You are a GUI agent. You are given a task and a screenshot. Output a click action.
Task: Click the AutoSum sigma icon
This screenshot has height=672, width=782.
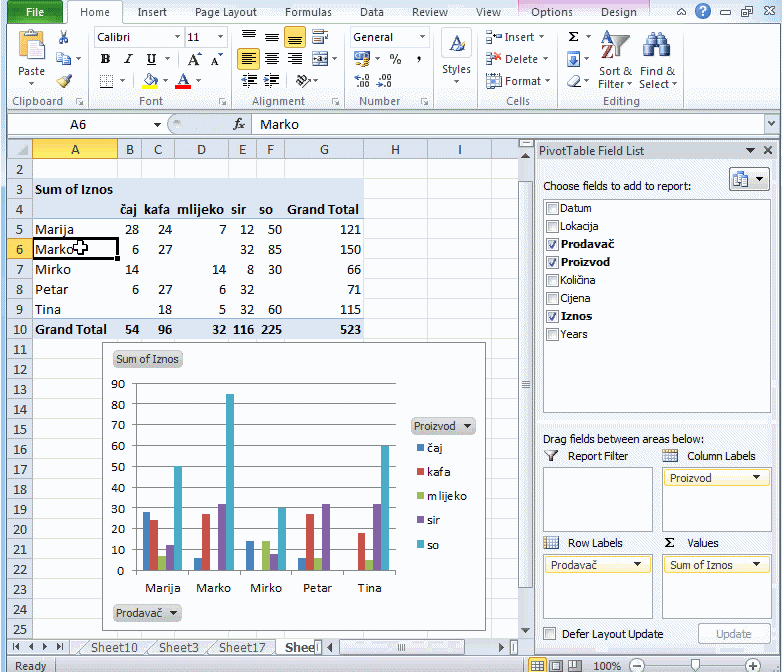coord(573,37)
